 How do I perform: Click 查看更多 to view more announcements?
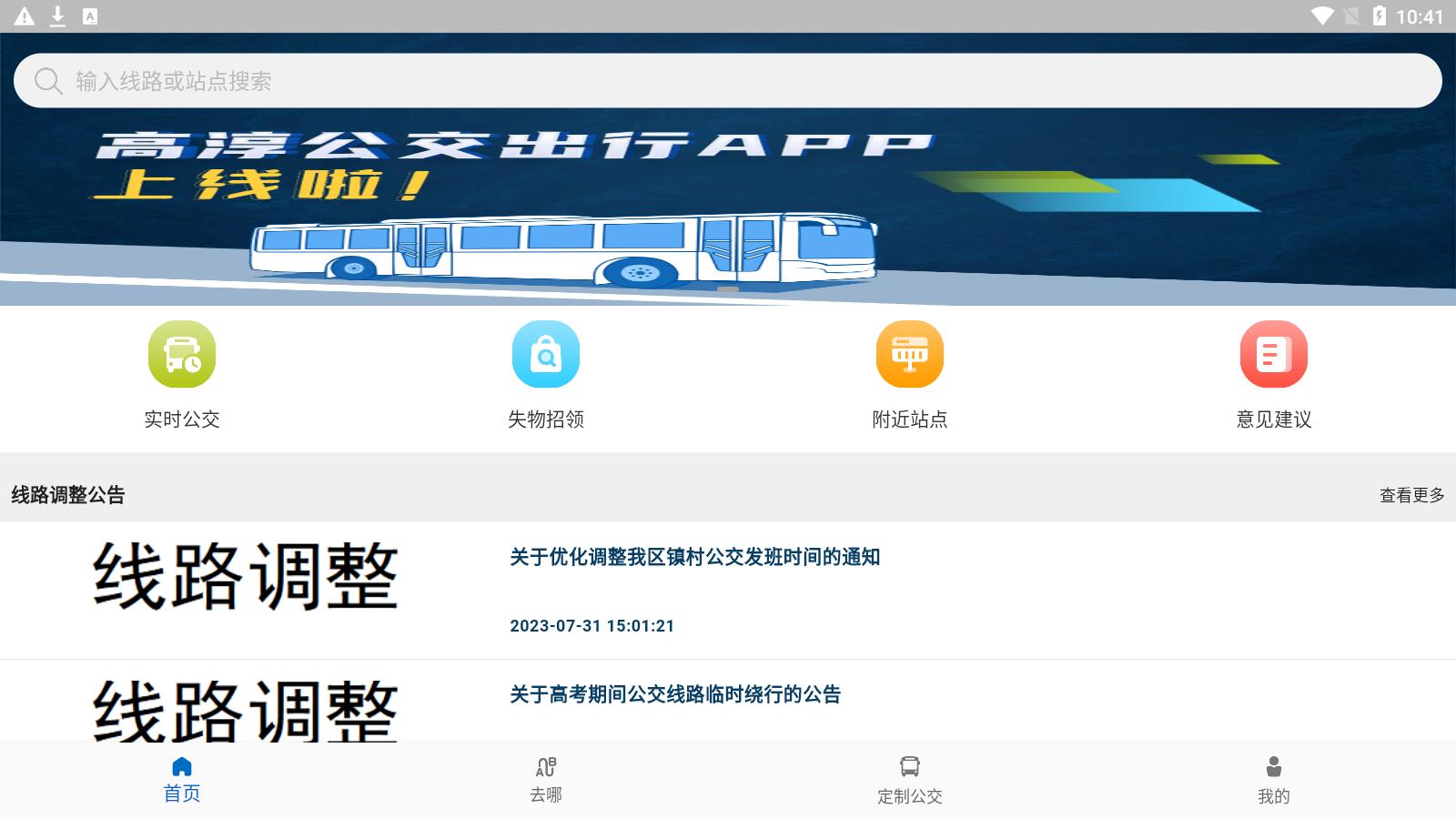click(x=1411, y=495)
